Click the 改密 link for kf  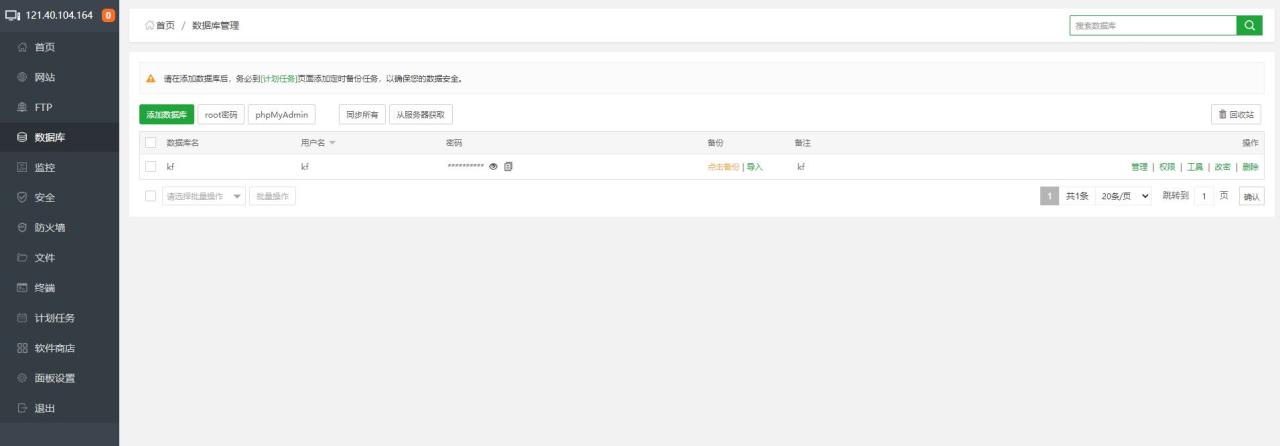pos(1222,167)
